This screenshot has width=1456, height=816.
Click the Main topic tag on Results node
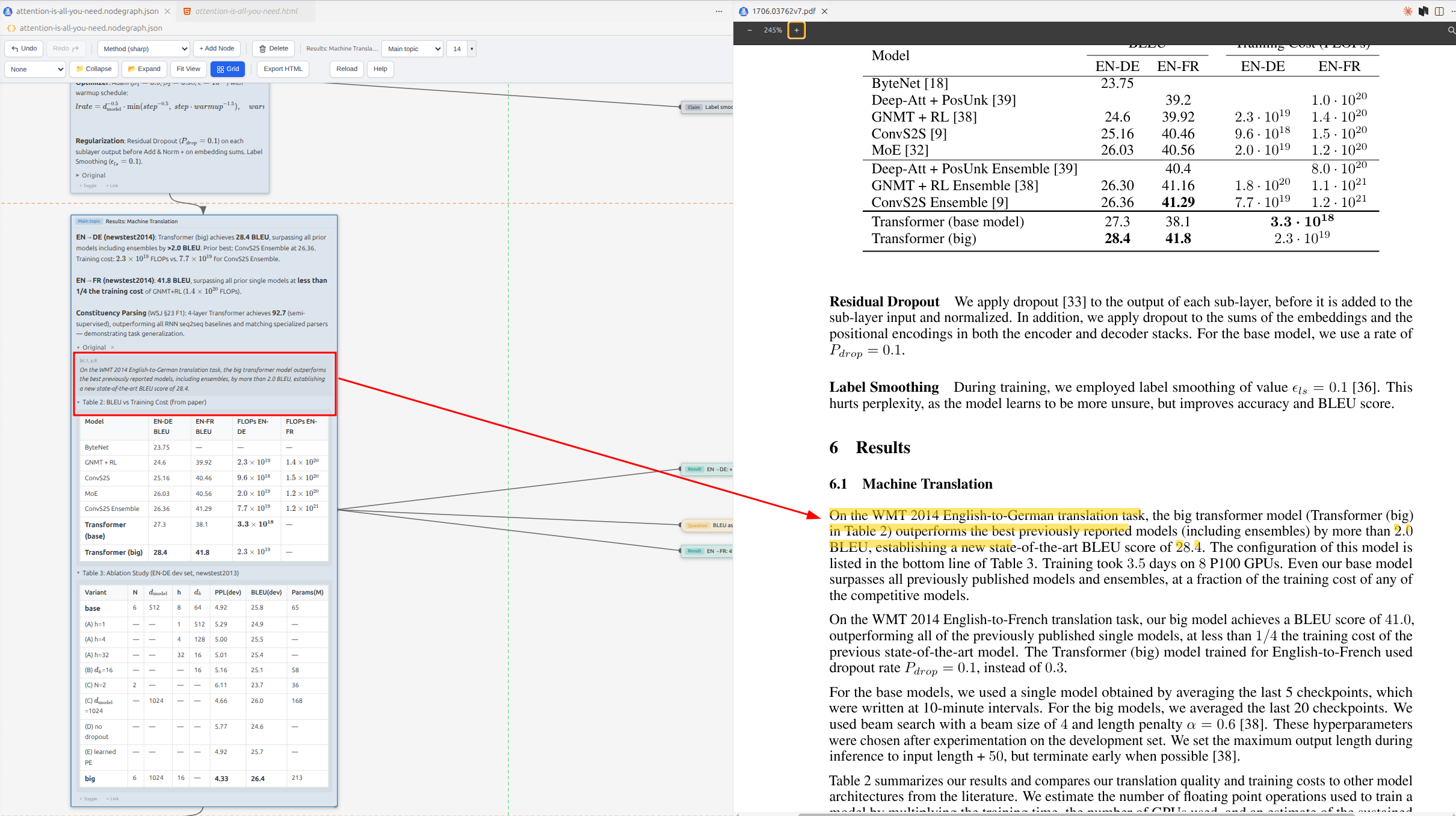(x=89, y=221)
